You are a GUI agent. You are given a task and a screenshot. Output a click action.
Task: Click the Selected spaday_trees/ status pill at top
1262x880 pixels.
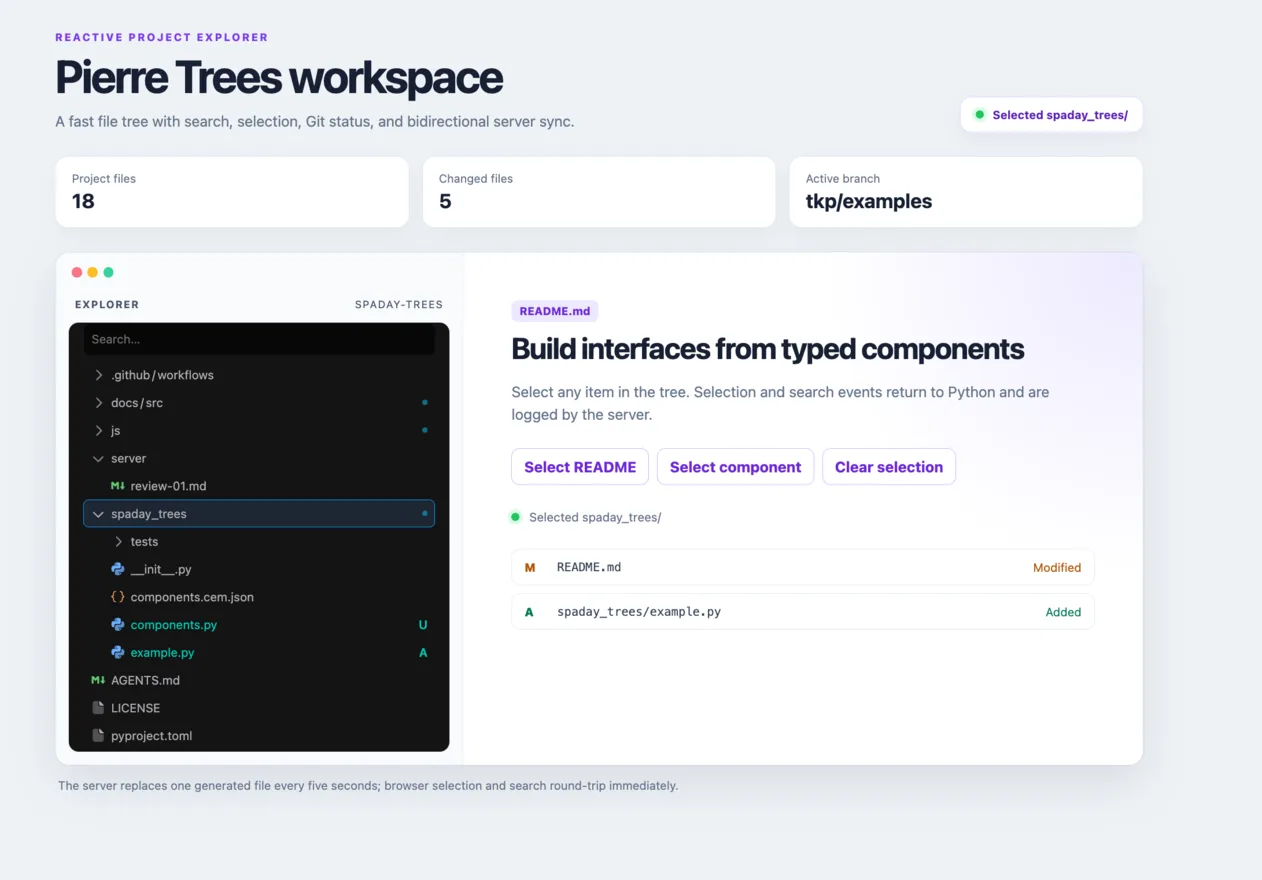point(1051,115)
